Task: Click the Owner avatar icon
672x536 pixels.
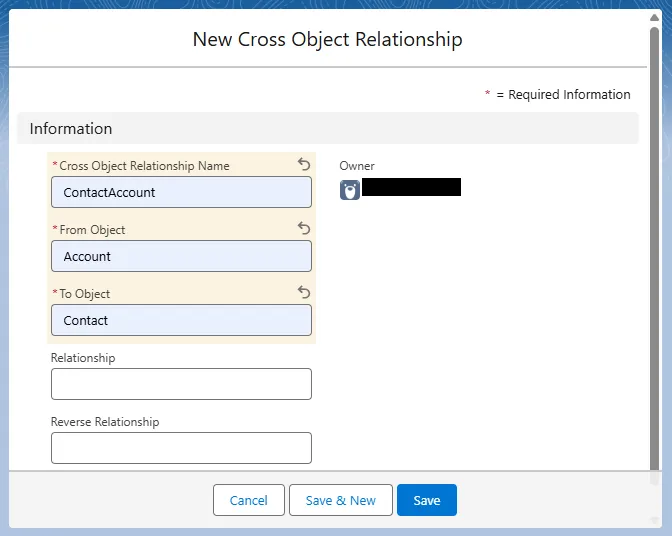Action: tap(350, 190)
